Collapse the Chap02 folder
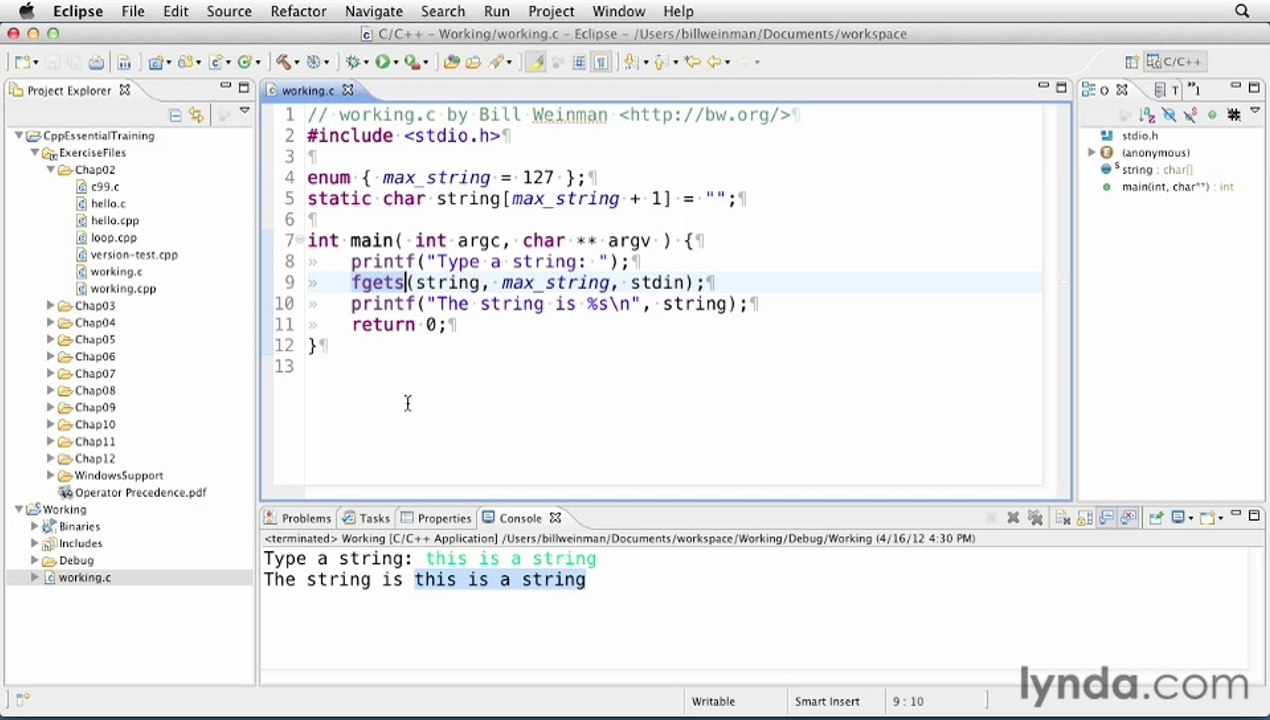 pos(51,170)
